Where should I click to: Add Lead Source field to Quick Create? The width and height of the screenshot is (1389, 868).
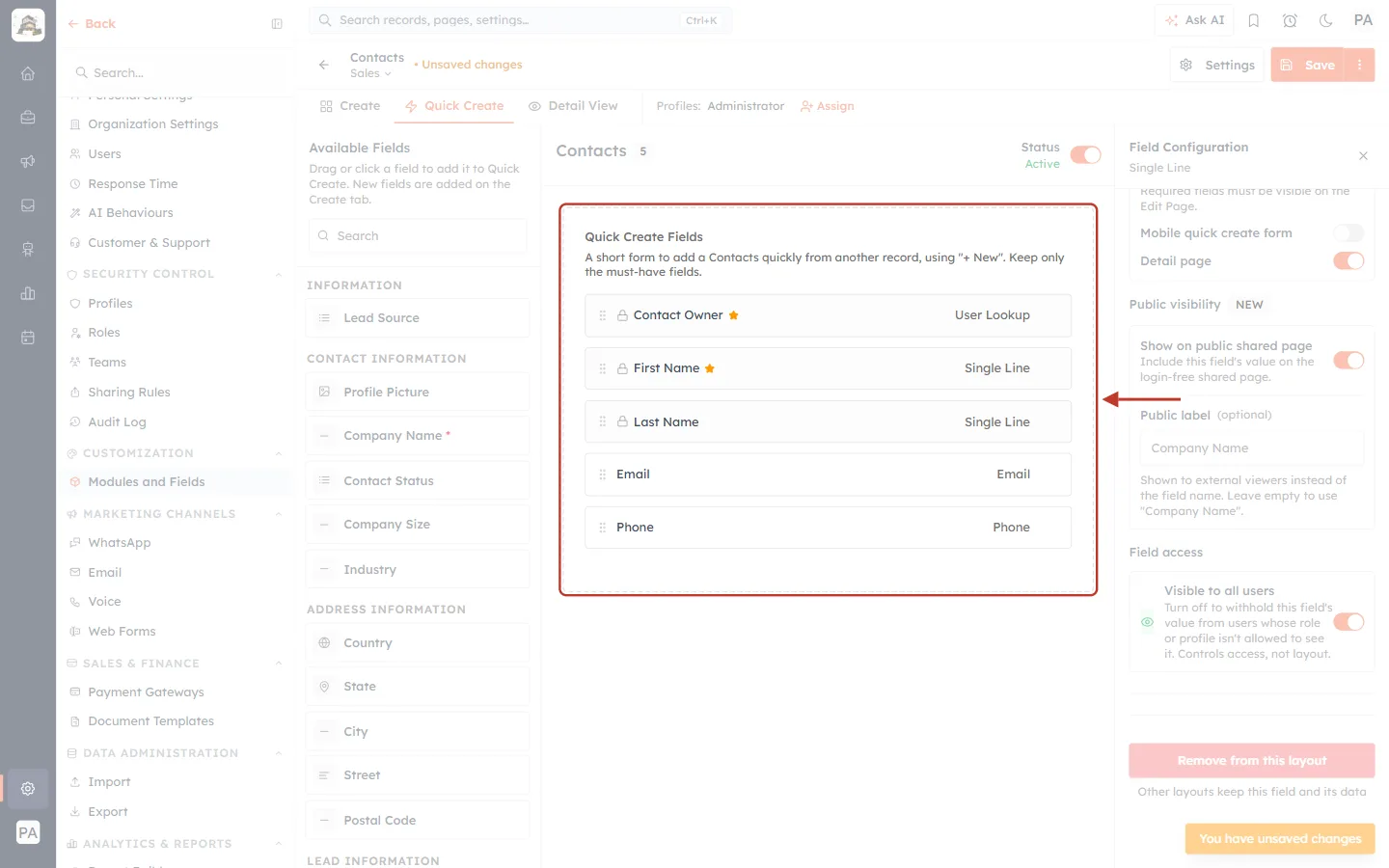point(418,318)
